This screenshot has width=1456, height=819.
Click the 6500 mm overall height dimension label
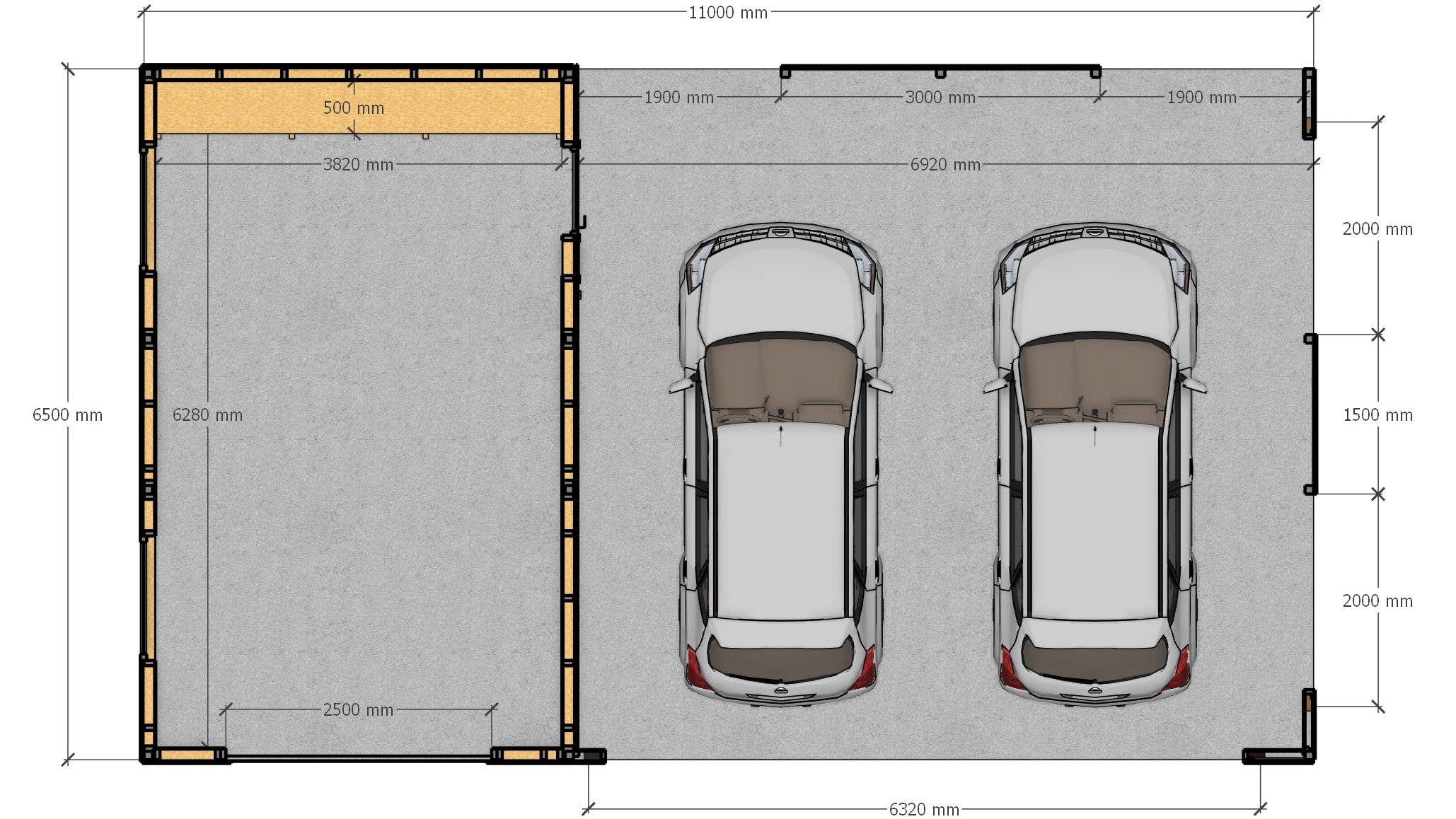(67, 415)
